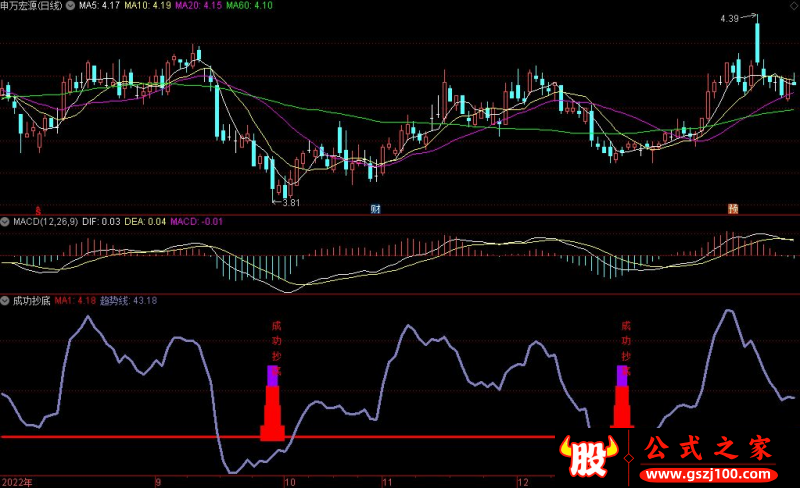Click the 3.81 low price label

(x=291, y=203)
